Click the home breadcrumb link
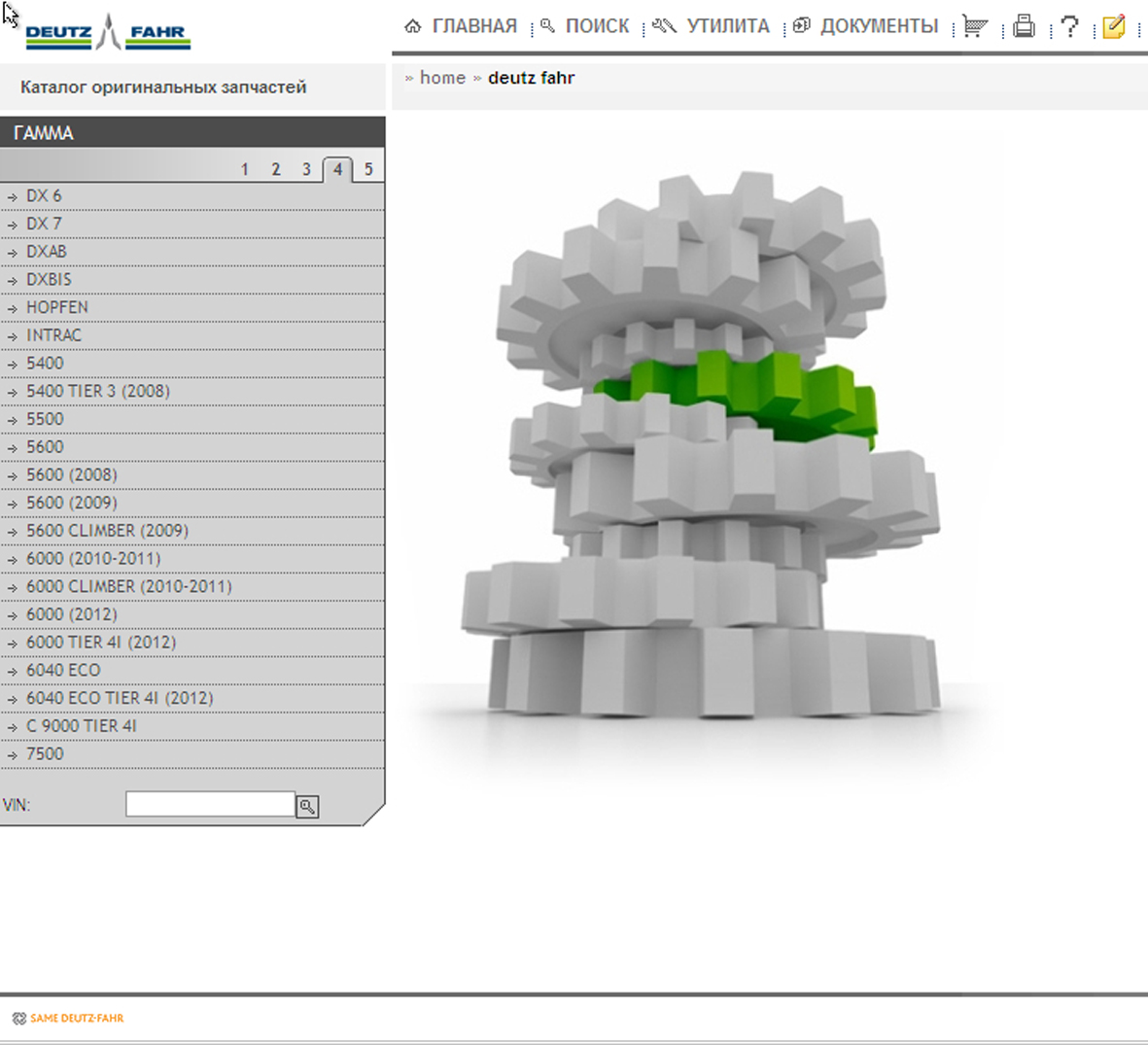The height and width of the screenshot is (1045, 1148). coord(442,78)
